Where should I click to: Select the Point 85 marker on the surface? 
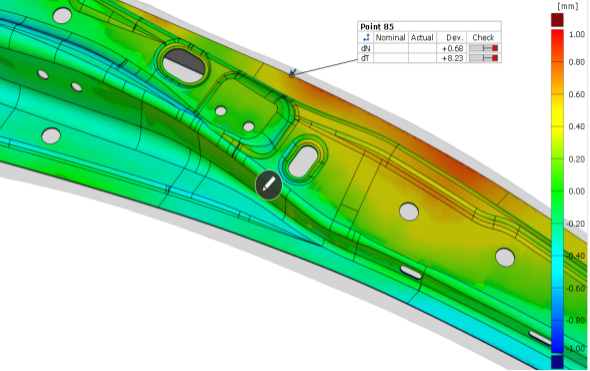click(292, 73)
